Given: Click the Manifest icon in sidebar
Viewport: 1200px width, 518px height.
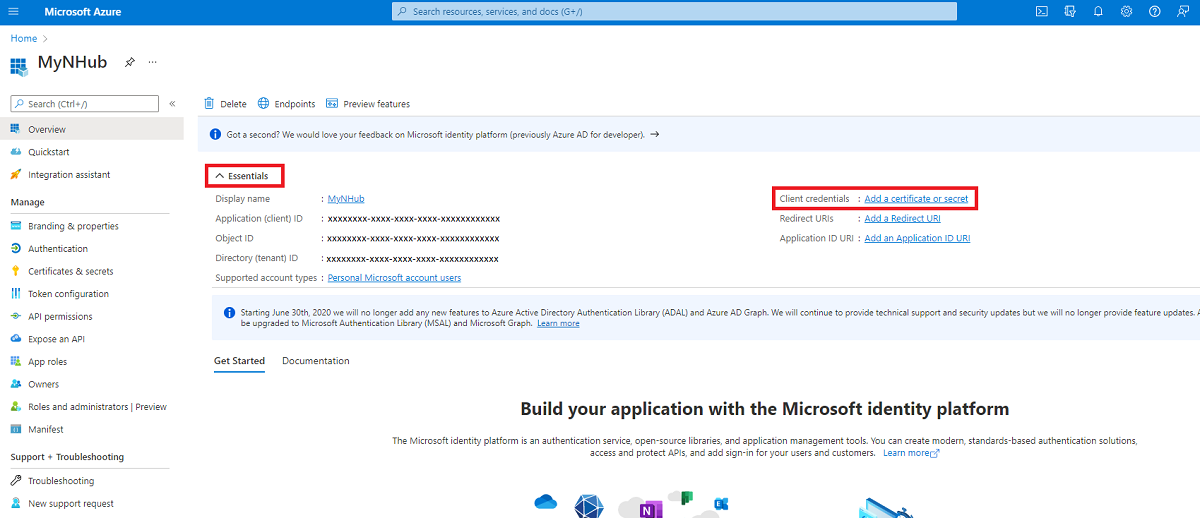Looking at the screenshot, I should [16, 429].
